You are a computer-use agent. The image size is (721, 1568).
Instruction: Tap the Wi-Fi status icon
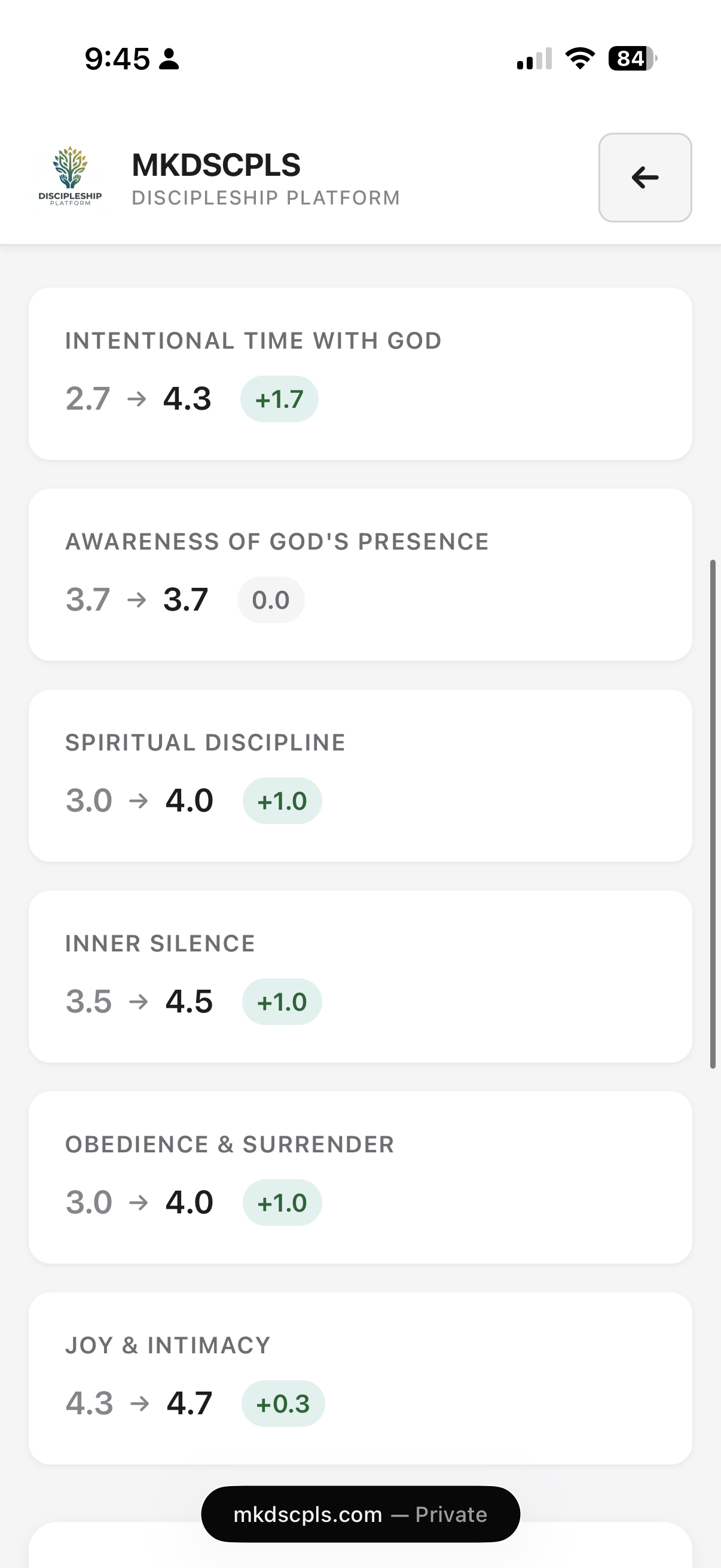[579, 58]
